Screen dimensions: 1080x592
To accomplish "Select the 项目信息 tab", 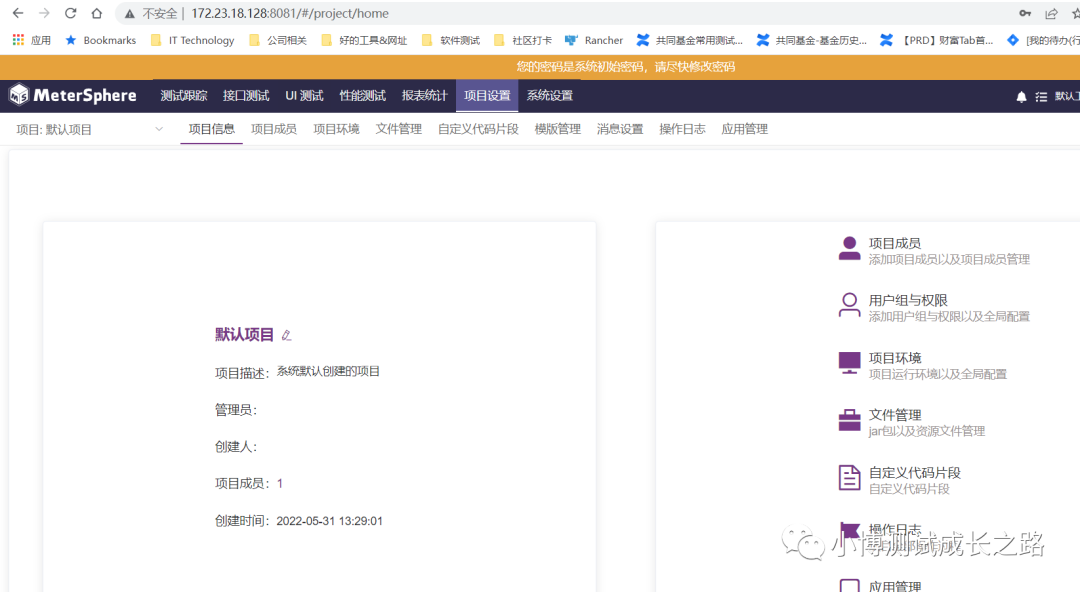I will (211, 129).
